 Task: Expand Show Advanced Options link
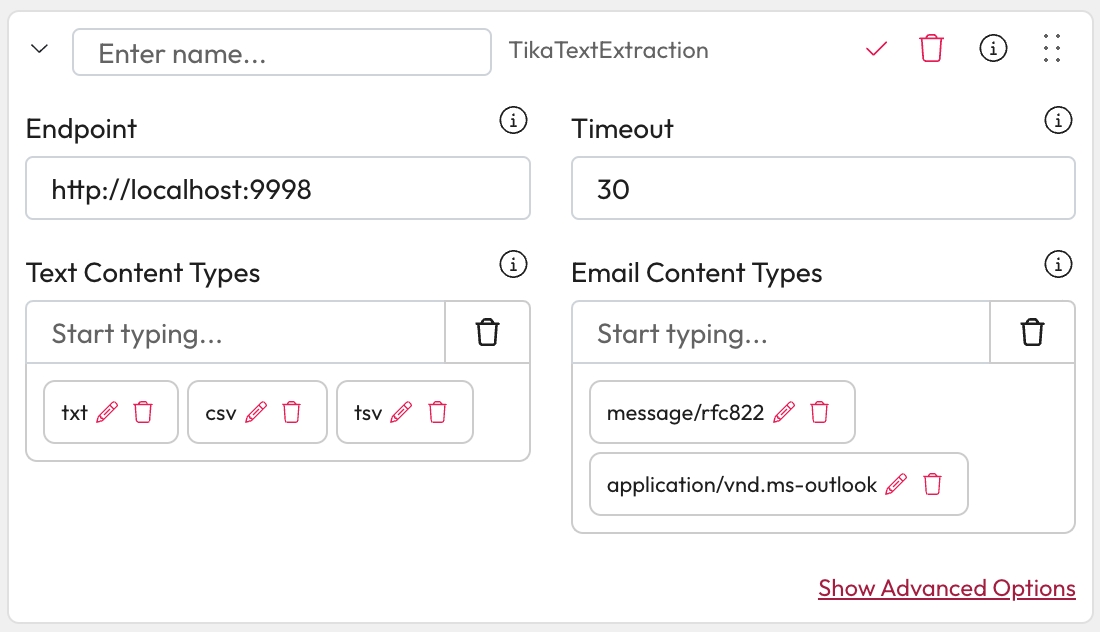(x=946, y=588)
